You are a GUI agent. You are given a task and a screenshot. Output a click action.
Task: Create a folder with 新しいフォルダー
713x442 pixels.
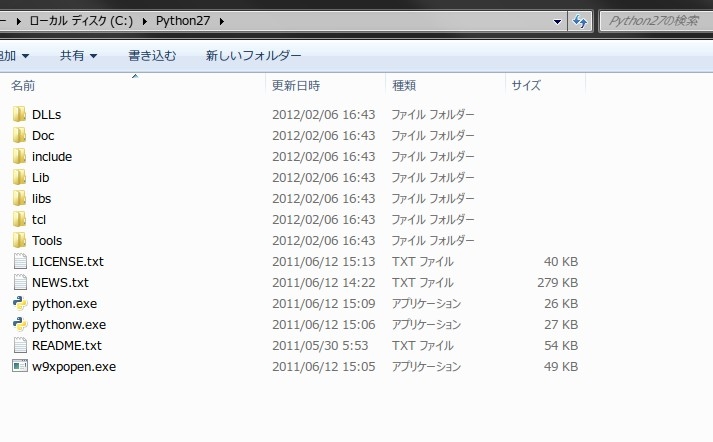pos(253,55)
